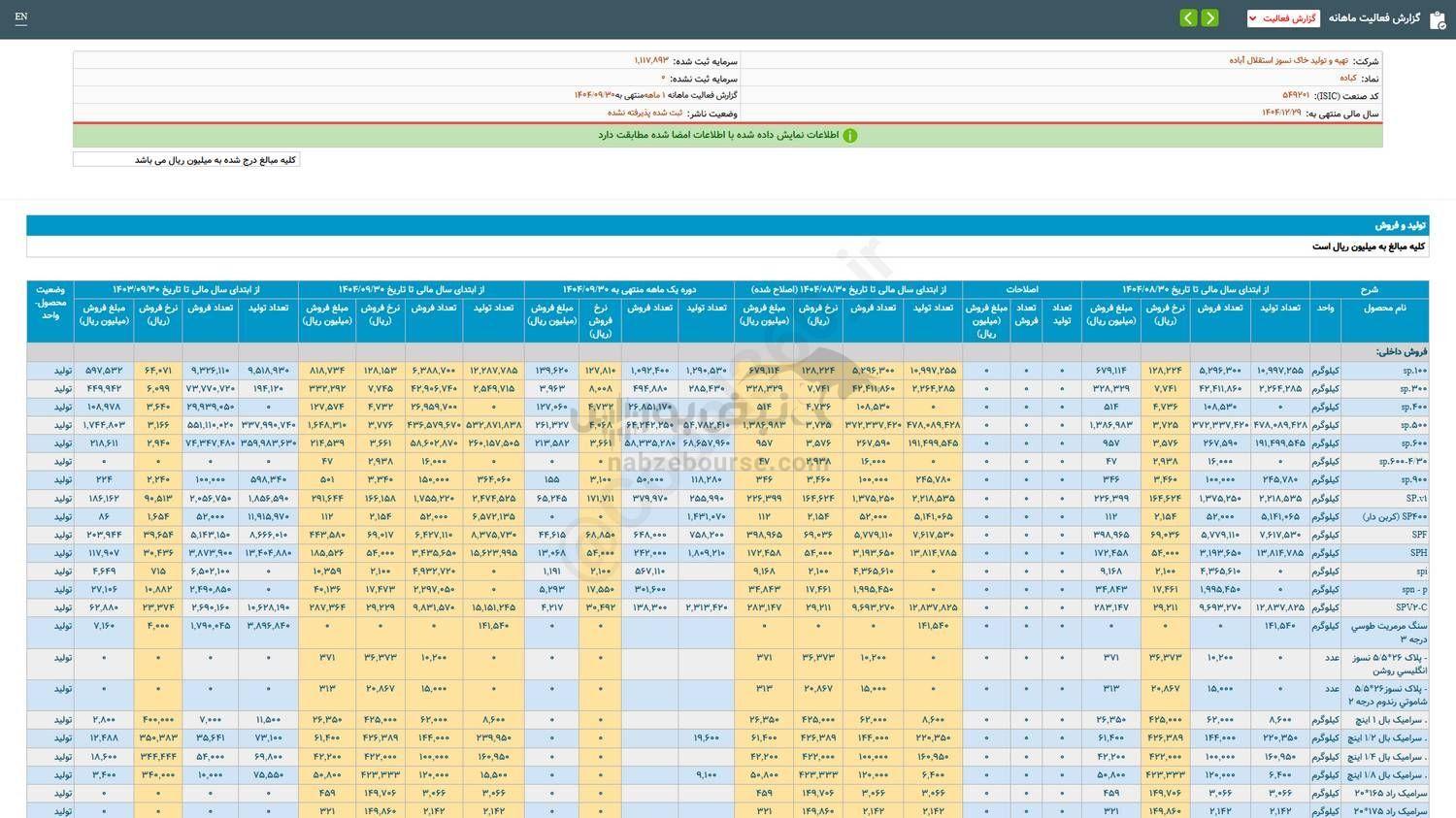Go to next report with right green arrow
The height and width of the screenshot is (818, 1456).
click(1209, 18)
